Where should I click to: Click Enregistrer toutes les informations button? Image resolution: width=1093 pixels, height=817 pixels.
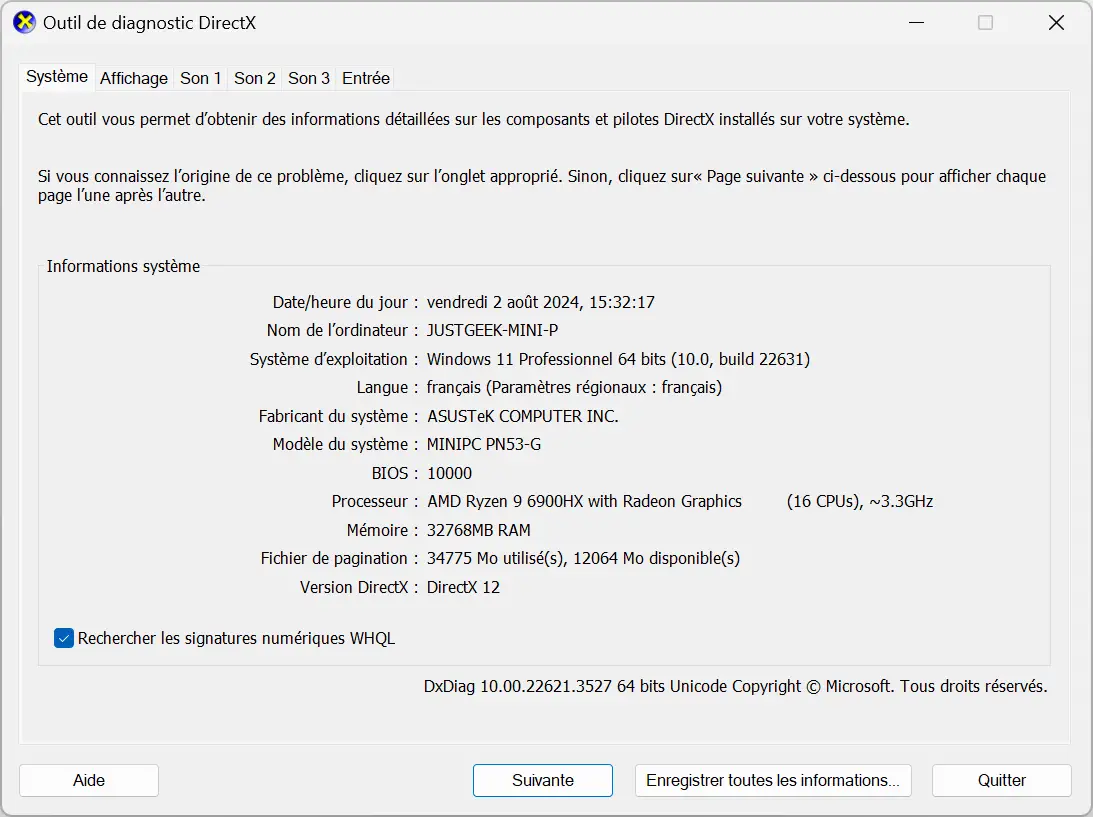click(x=772, y=780)
